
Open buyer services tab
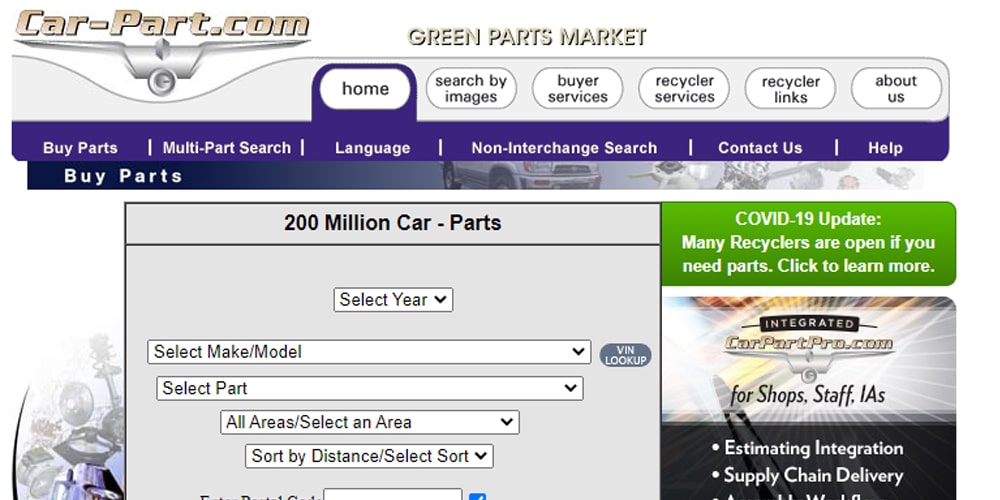[577, 89]
